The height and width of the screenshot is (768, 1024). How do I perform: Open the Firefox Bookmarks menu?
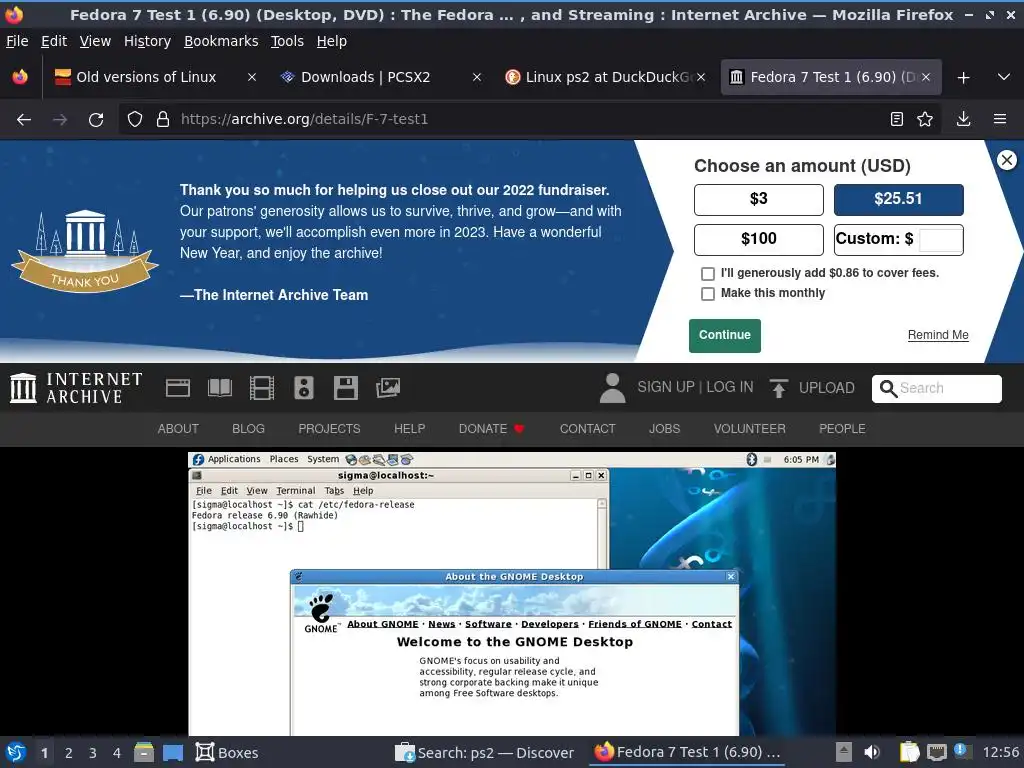coord(221,41)
